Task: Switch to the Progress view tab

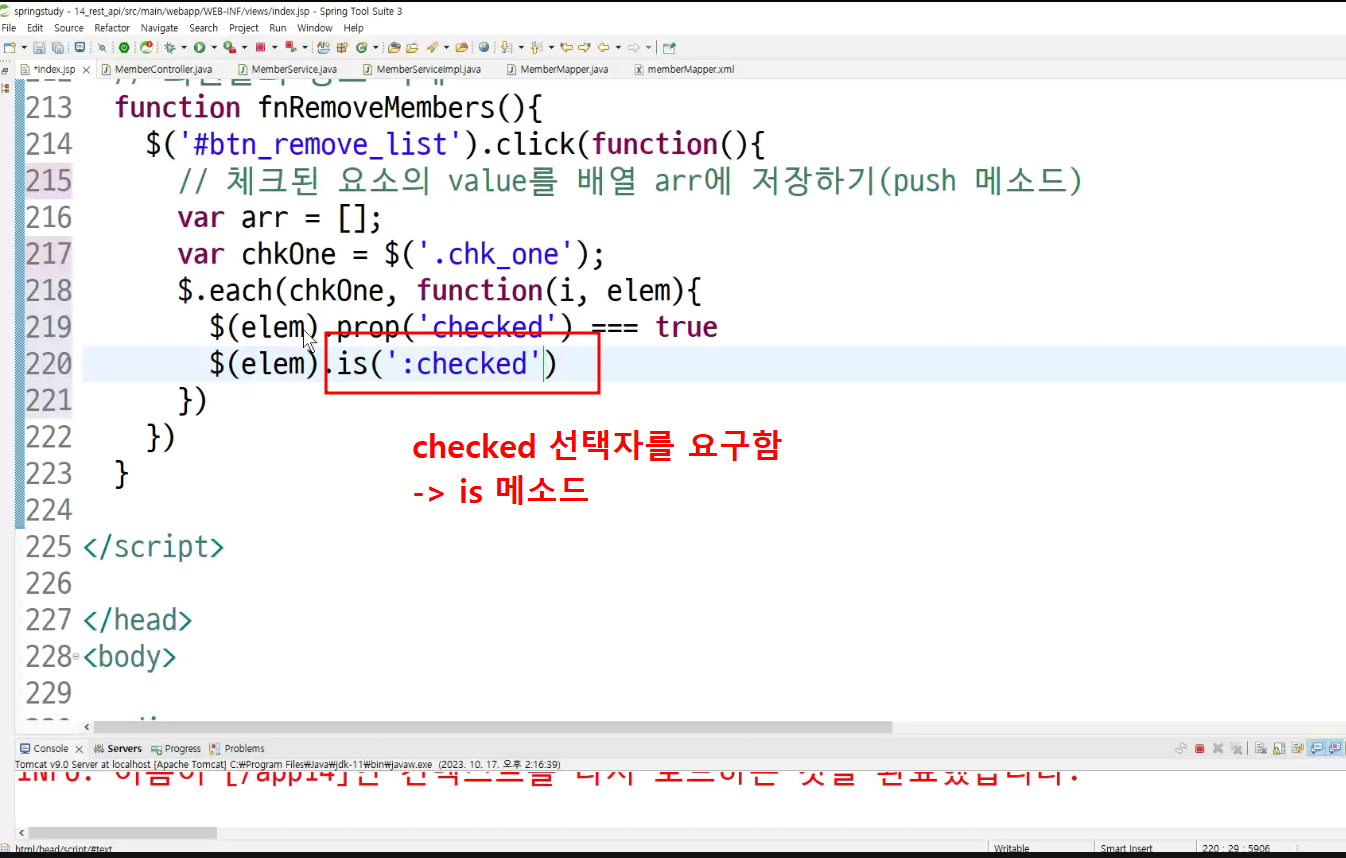Action: (x=176, y=748)
